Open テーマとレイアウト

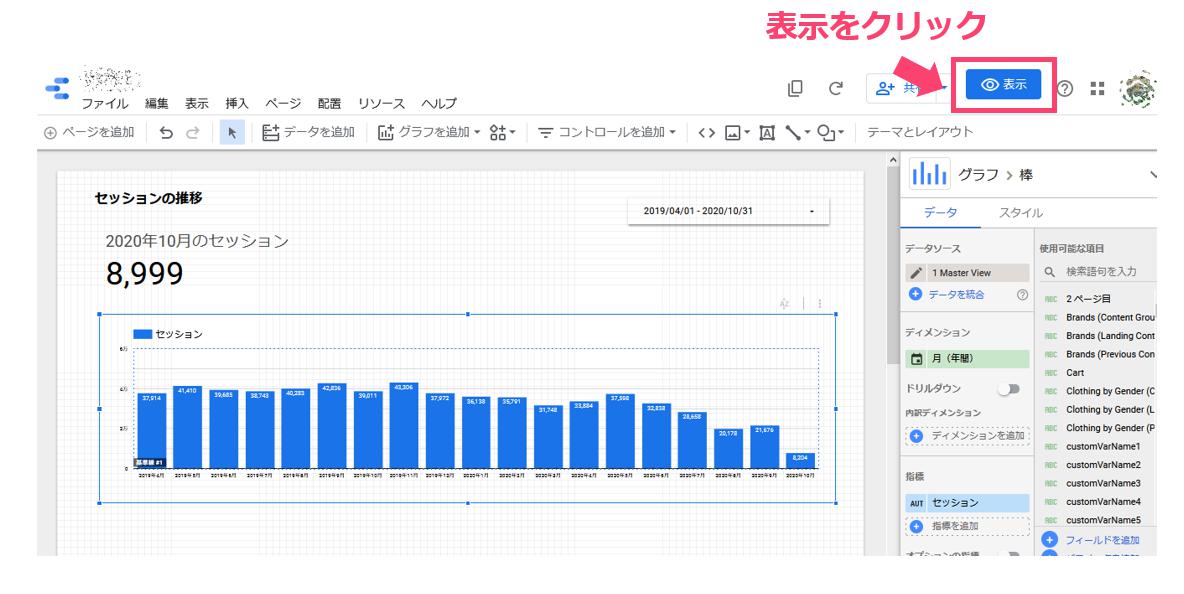(920, 132)
